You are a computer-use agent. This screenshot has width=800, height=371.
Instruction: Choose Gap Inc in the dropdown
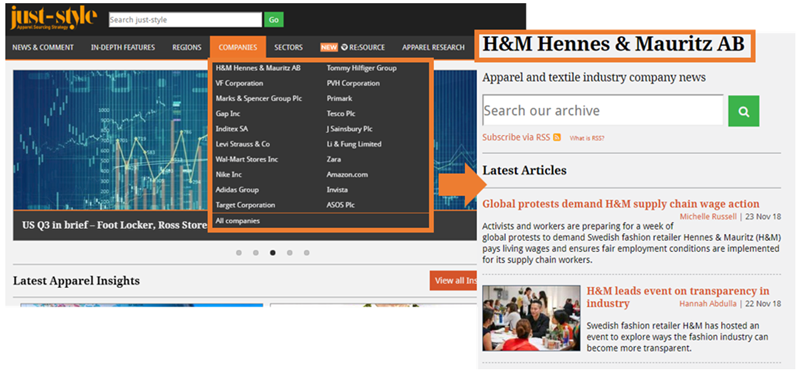(228, 114)
